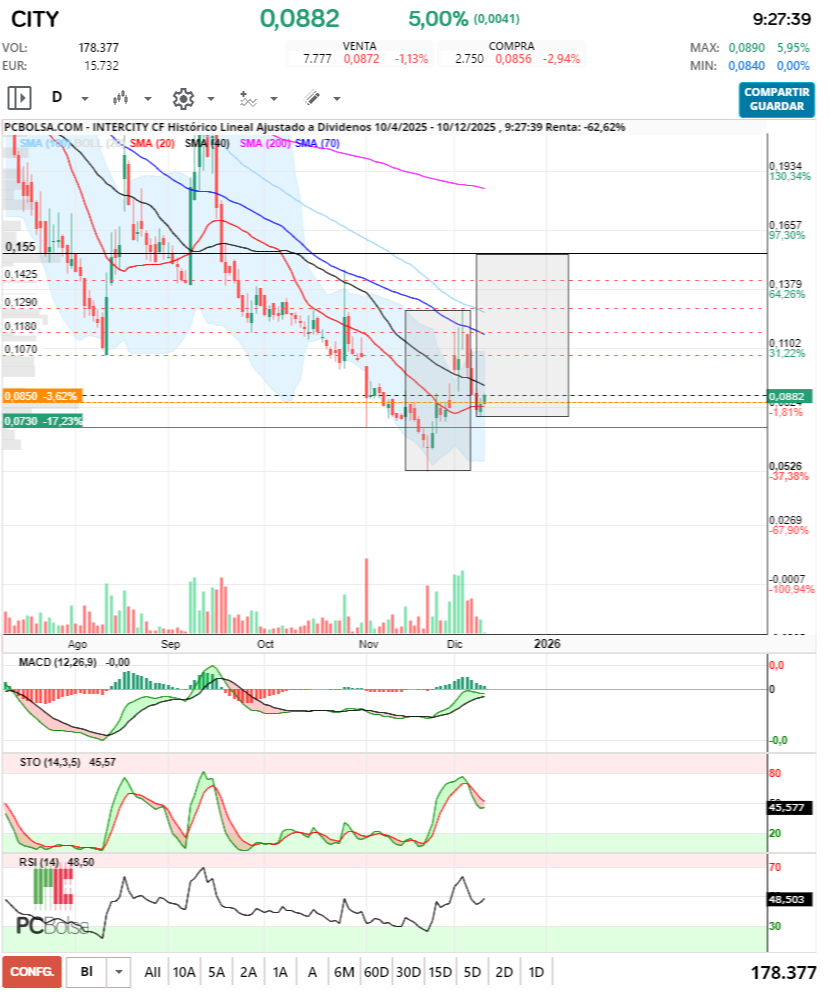The height and width of the screenshot is (993, 830).
Task: Expand the chart type dropdown arrow
Action: (148, 99)
